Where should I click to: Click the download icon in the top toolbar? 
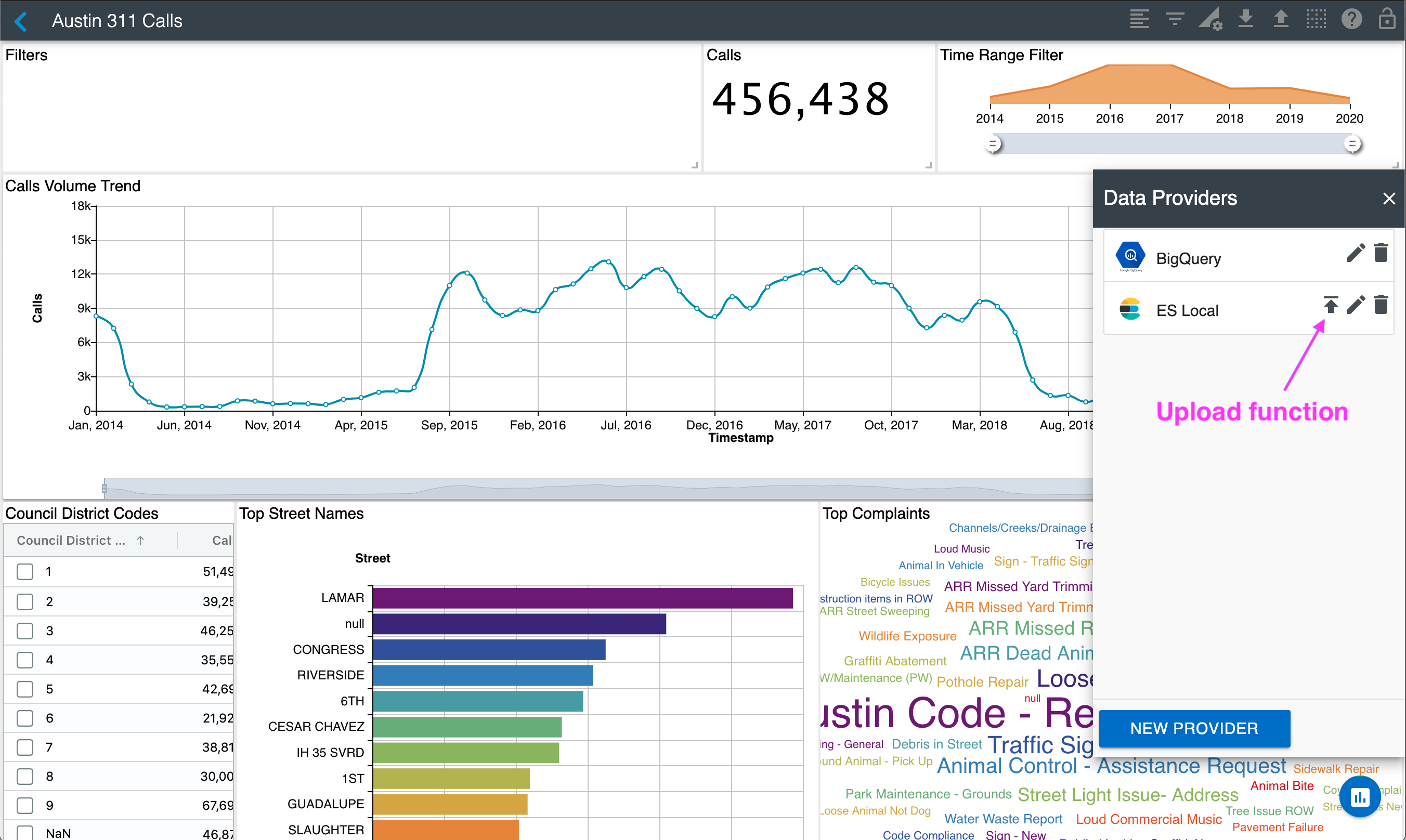1246,19
